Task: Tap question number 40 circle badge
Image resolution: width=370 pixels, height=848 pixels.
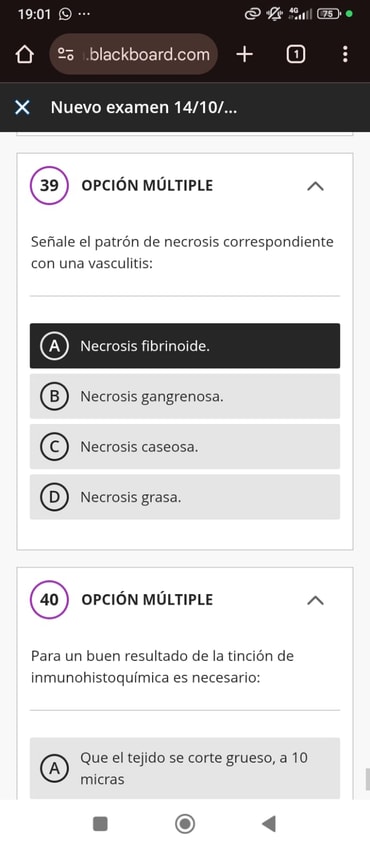Action: [49, 600]
